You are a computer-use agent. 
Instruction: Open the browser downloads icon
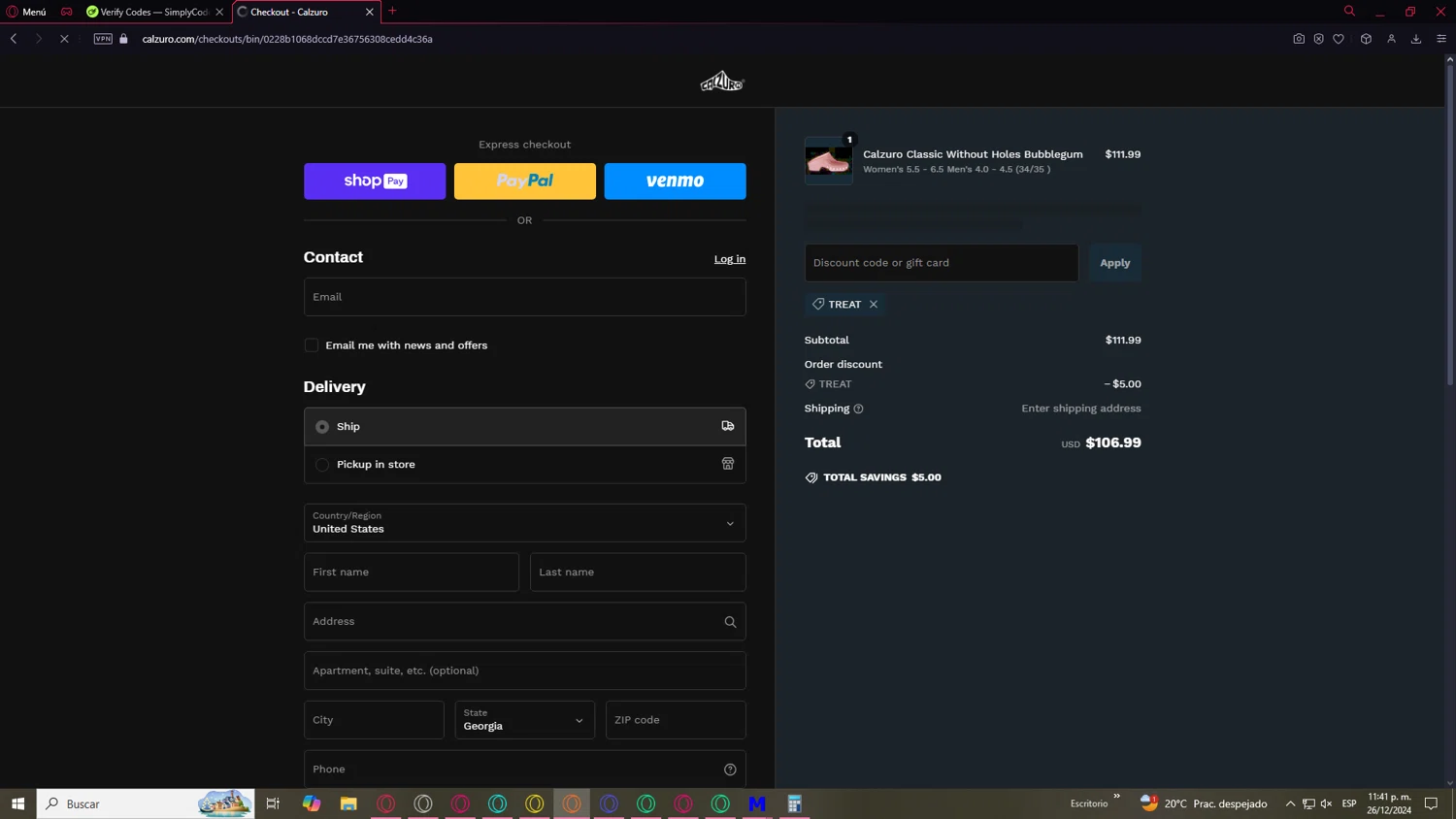[x=1416, y=39]
